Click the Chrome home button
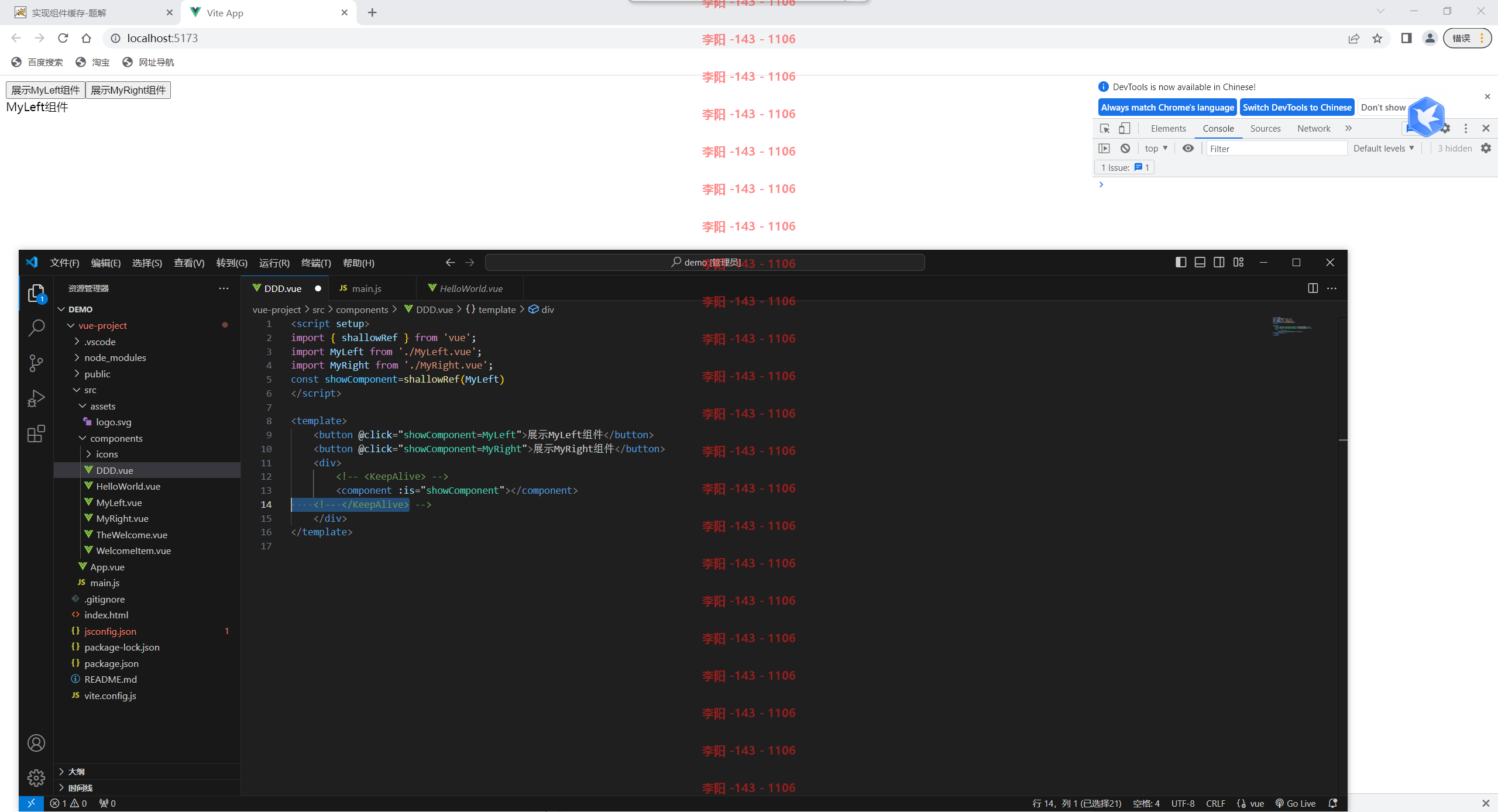 tap(87, 38)
